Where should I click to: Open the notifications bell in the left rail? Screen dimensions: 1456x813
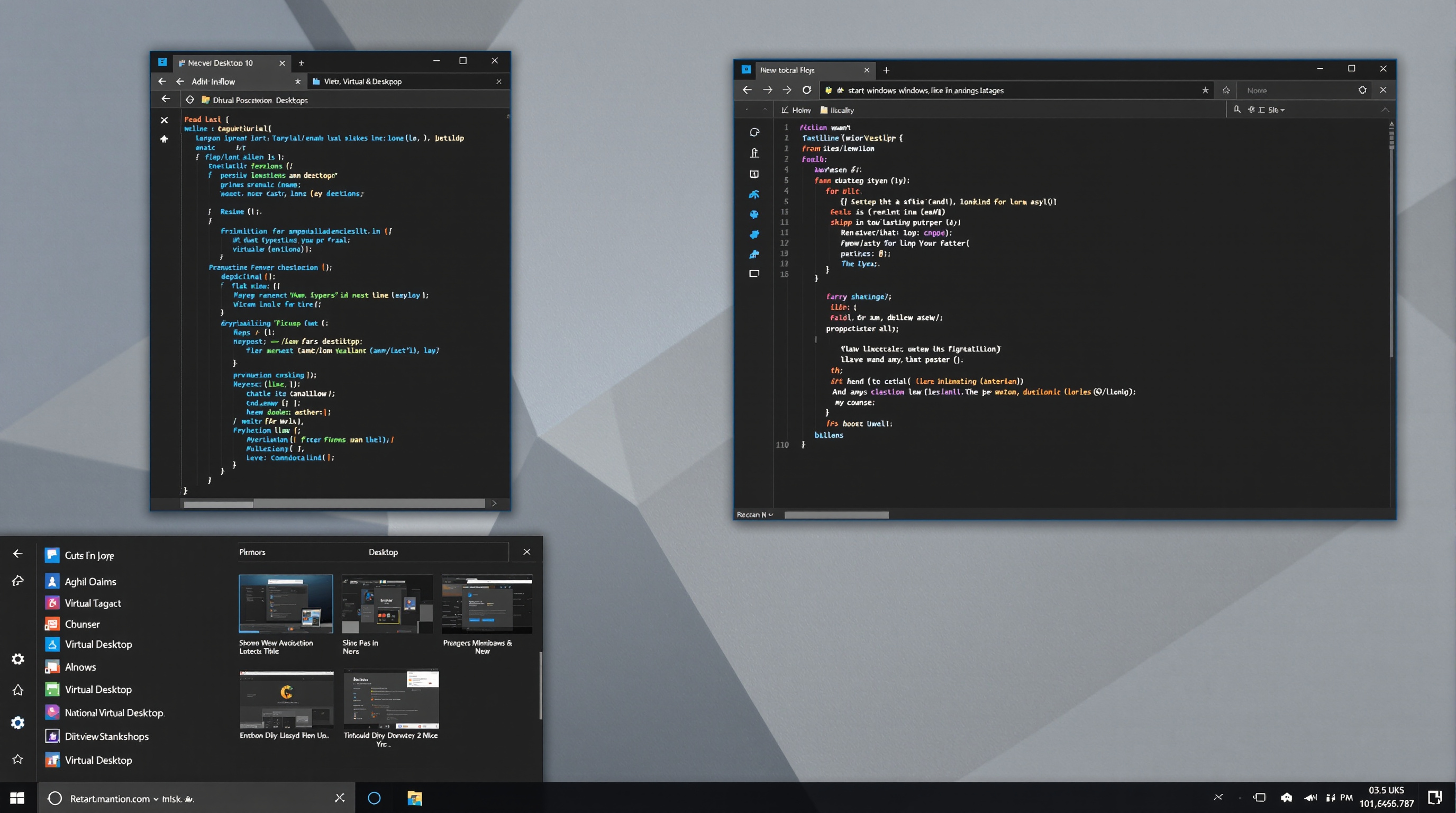(17, 689)
